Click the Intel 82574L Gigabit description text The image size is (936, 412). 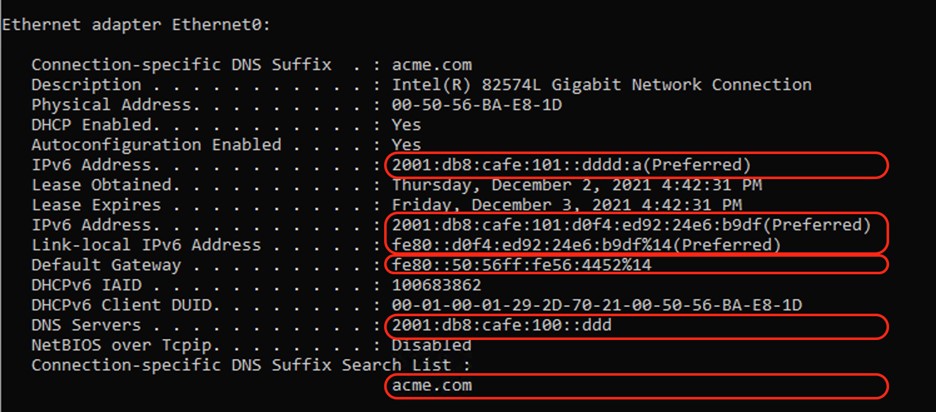601,85
